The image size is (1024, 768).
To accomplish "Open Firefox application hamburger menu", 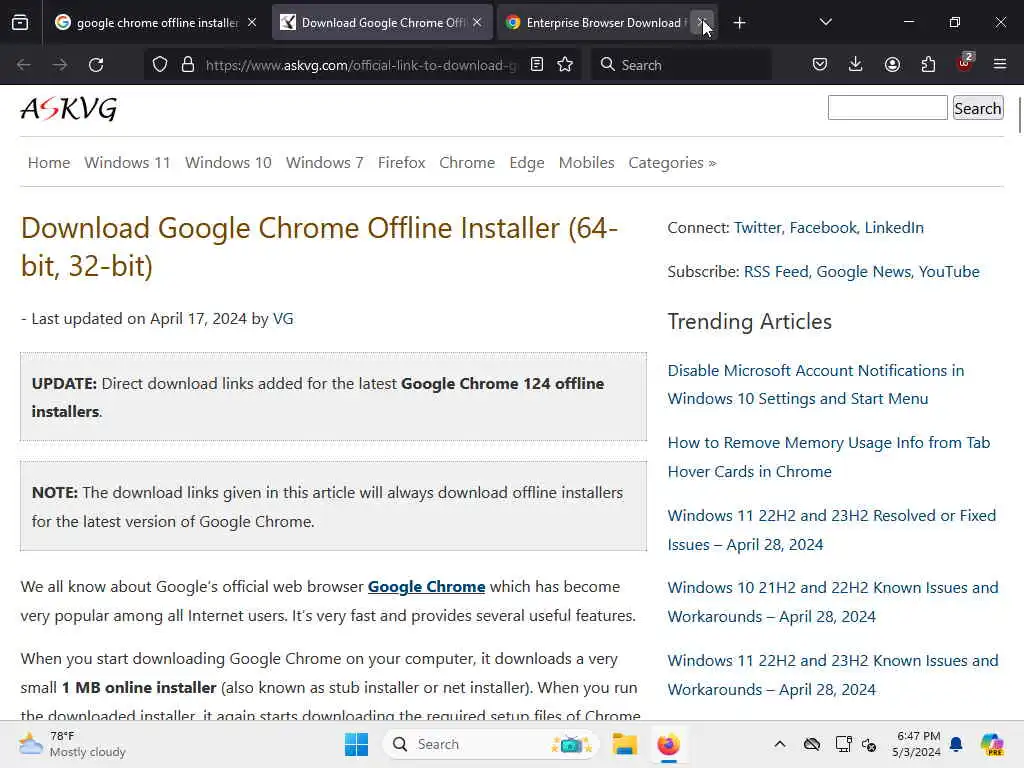I will (1000, 64).
